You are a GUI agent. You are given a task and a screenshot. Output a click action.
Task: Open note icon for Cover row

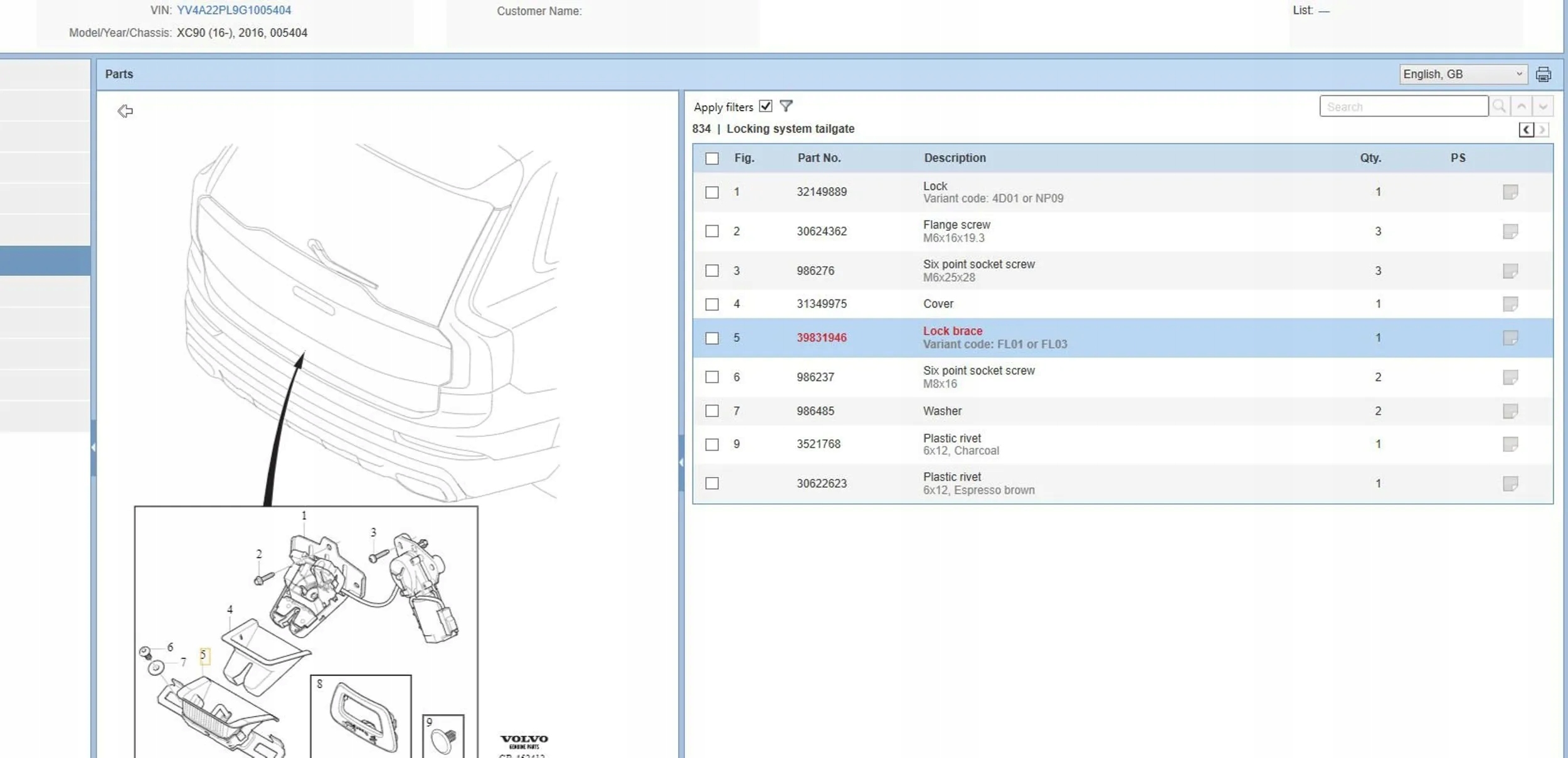(1510, 304)
